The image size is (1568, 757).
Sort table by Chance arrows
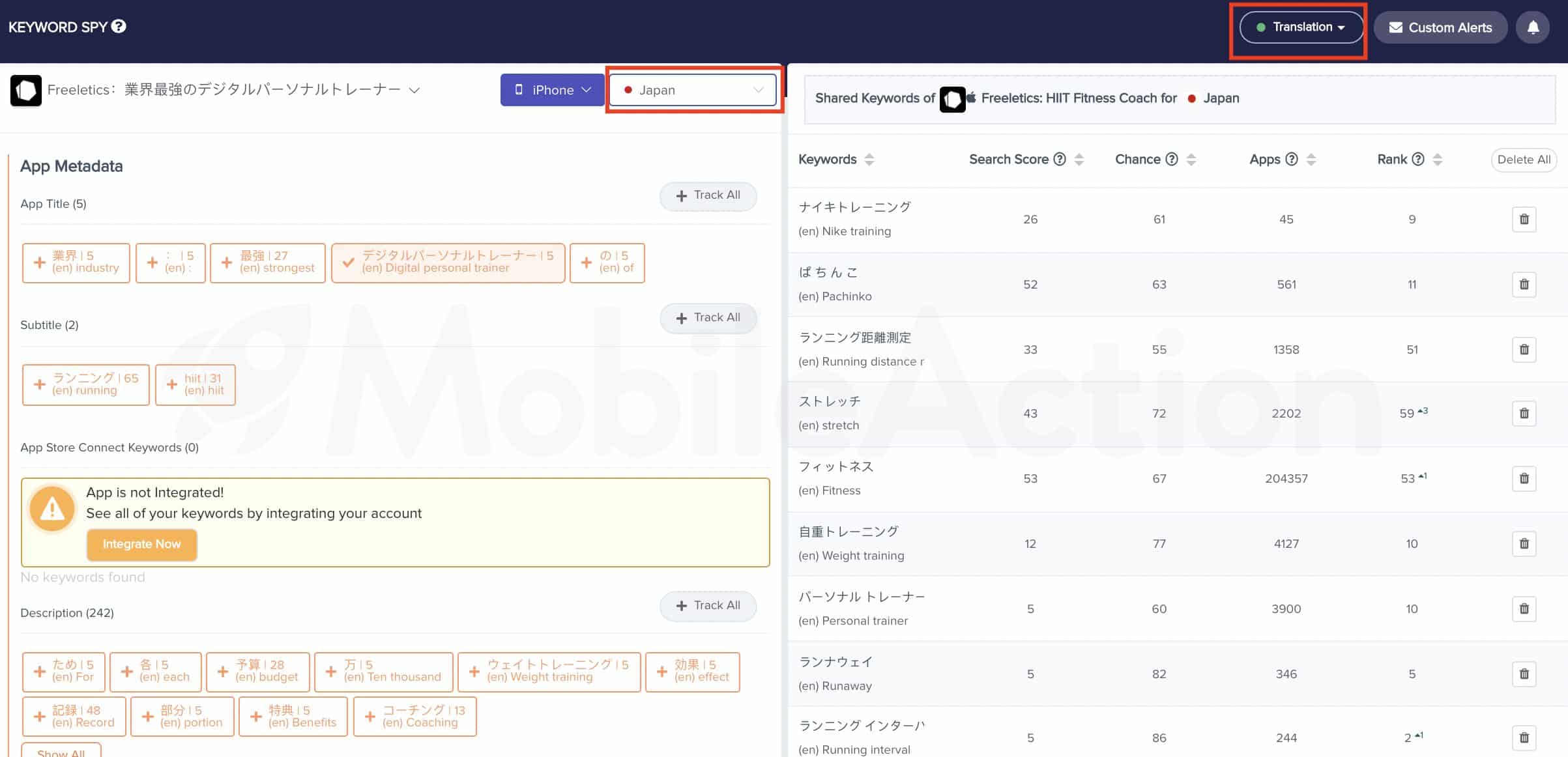1191,160
